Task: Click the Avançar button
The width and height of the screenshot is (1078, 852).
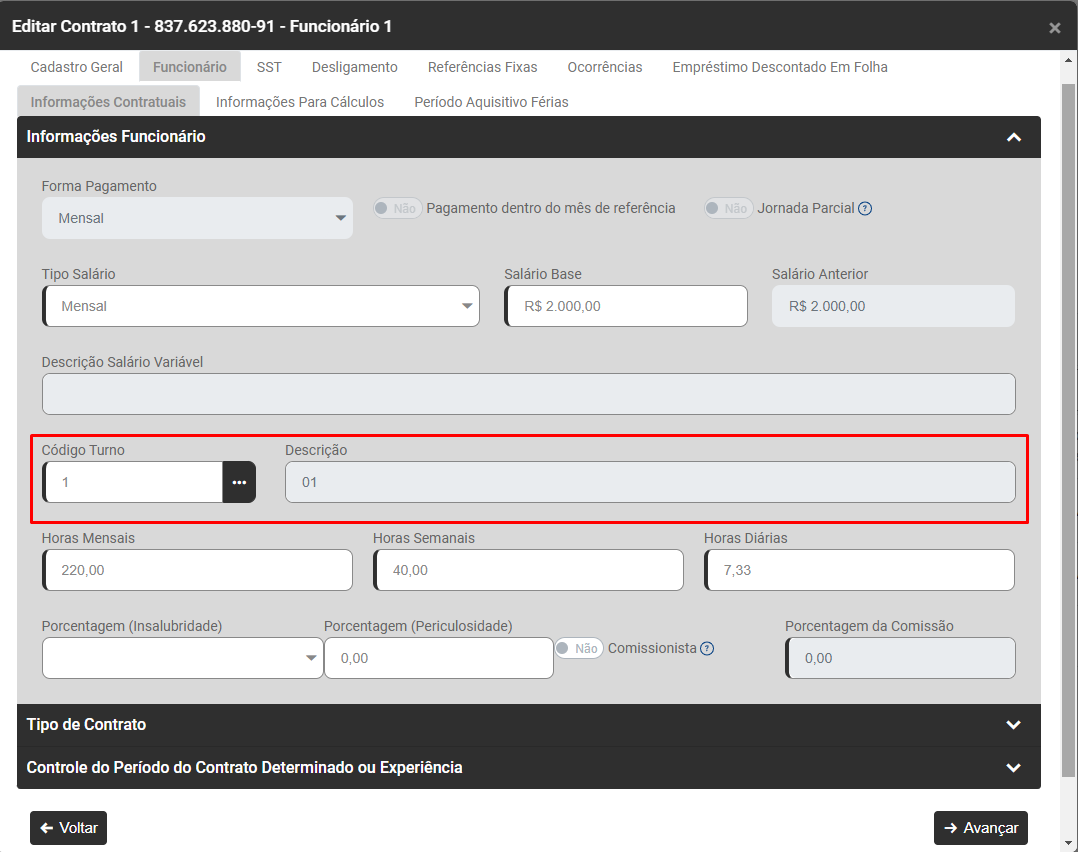Action: pyautogui.click(x=980, y=828)
